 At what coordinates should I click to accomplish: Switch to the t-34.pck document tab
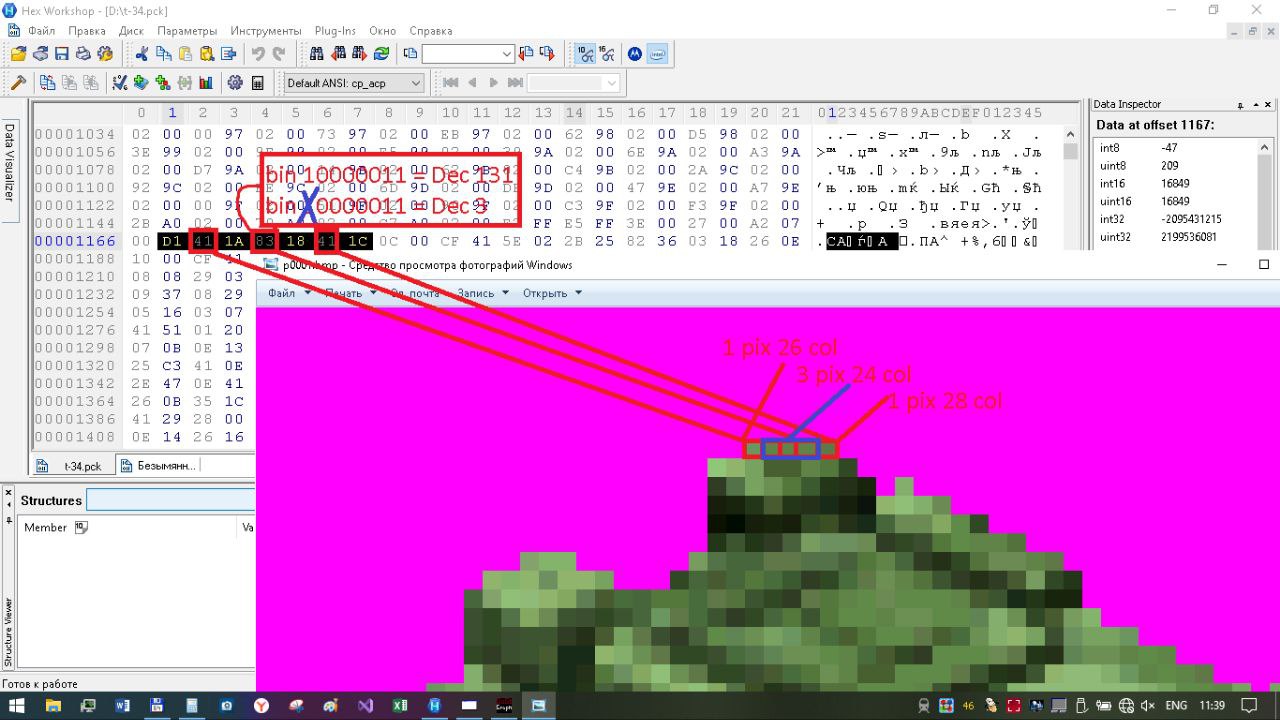point(72,466)
